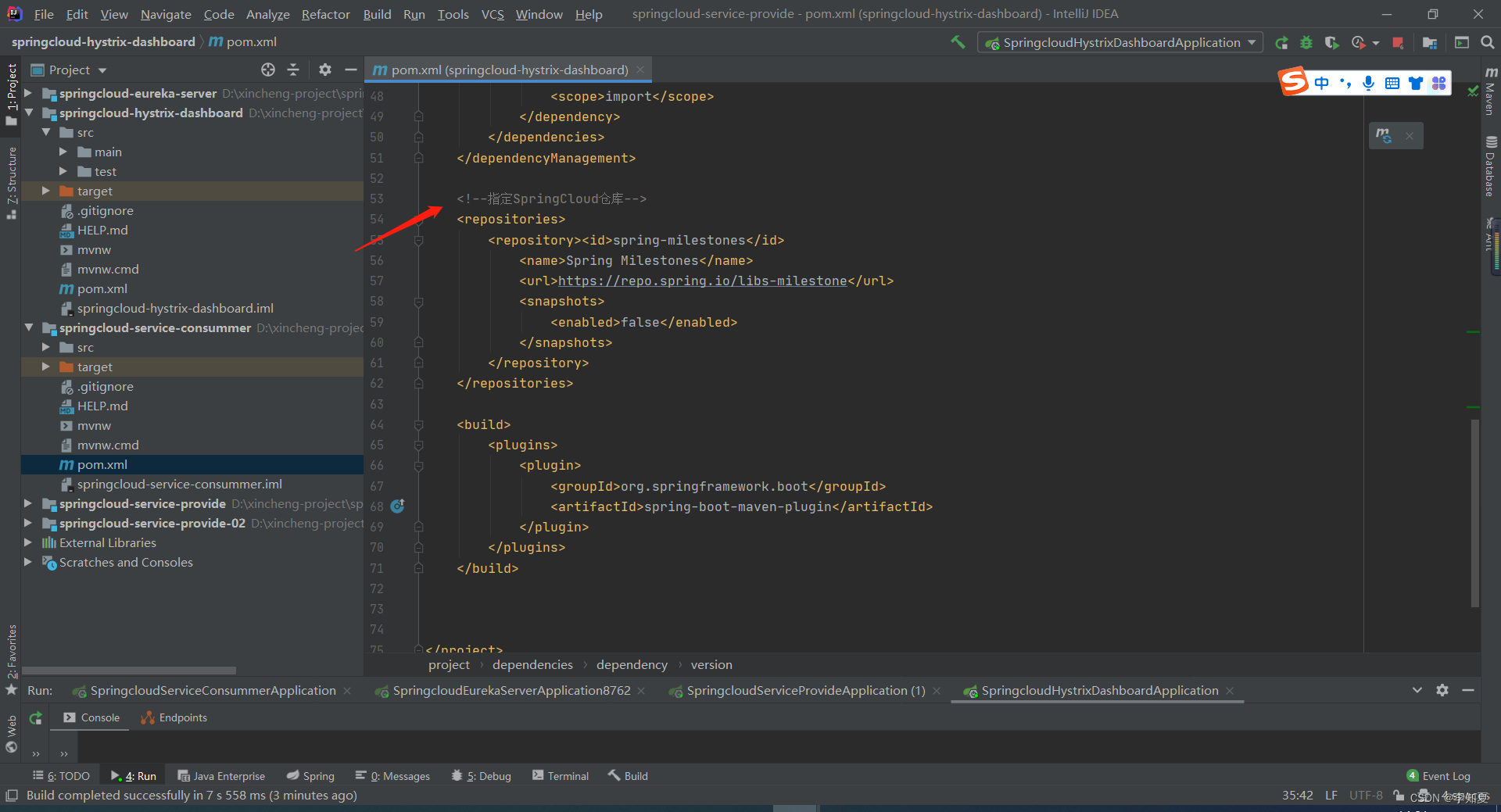Expand springcloud-eureka-server project node

point(28,94)
